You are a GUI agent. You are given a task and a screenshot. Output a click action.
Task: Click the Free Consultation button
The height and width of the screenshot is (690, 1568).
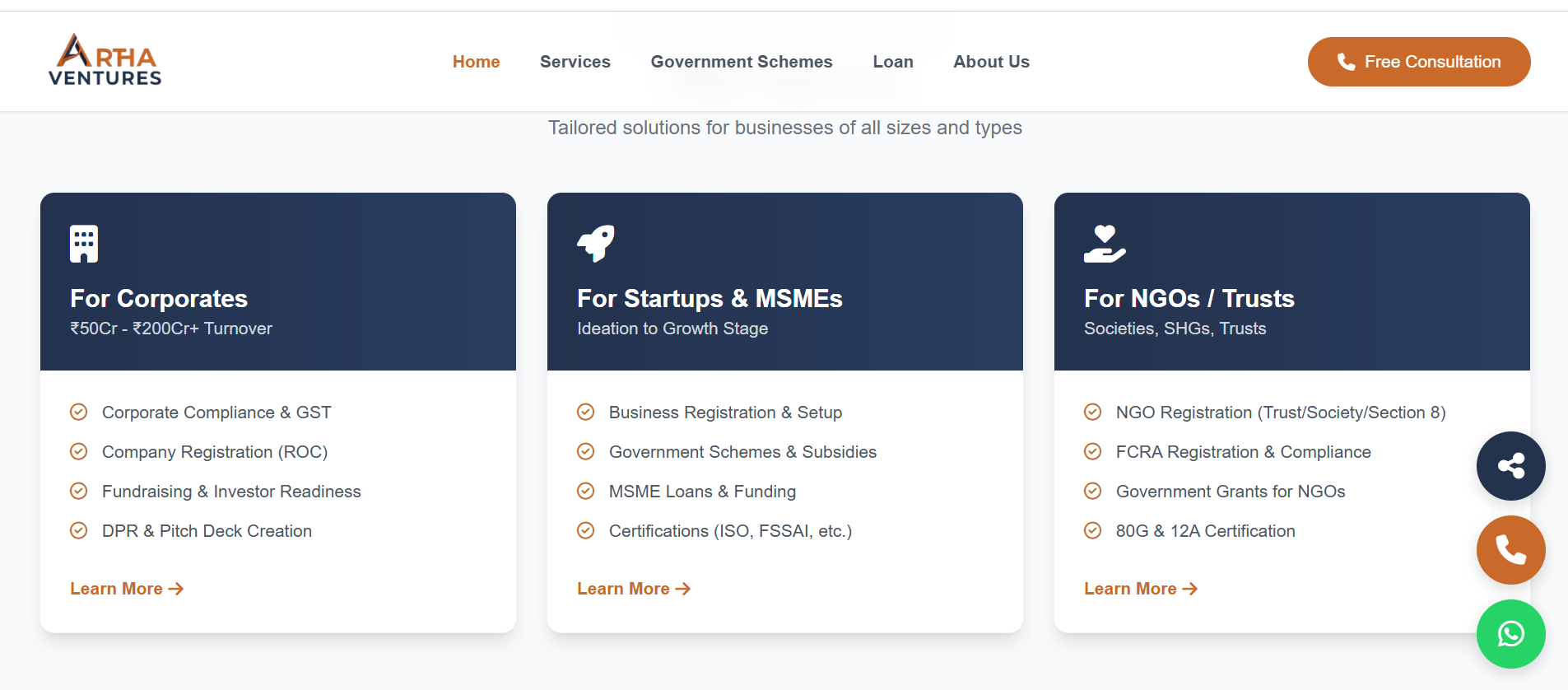(x=1418, y=62)
